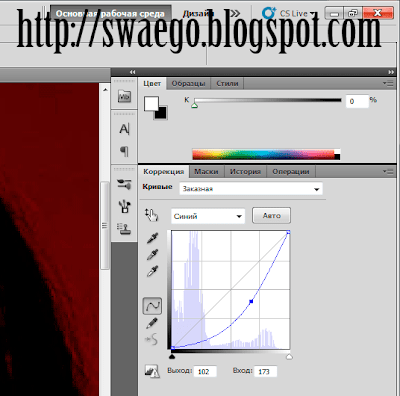Click the Выход value field

click(205, 371)
